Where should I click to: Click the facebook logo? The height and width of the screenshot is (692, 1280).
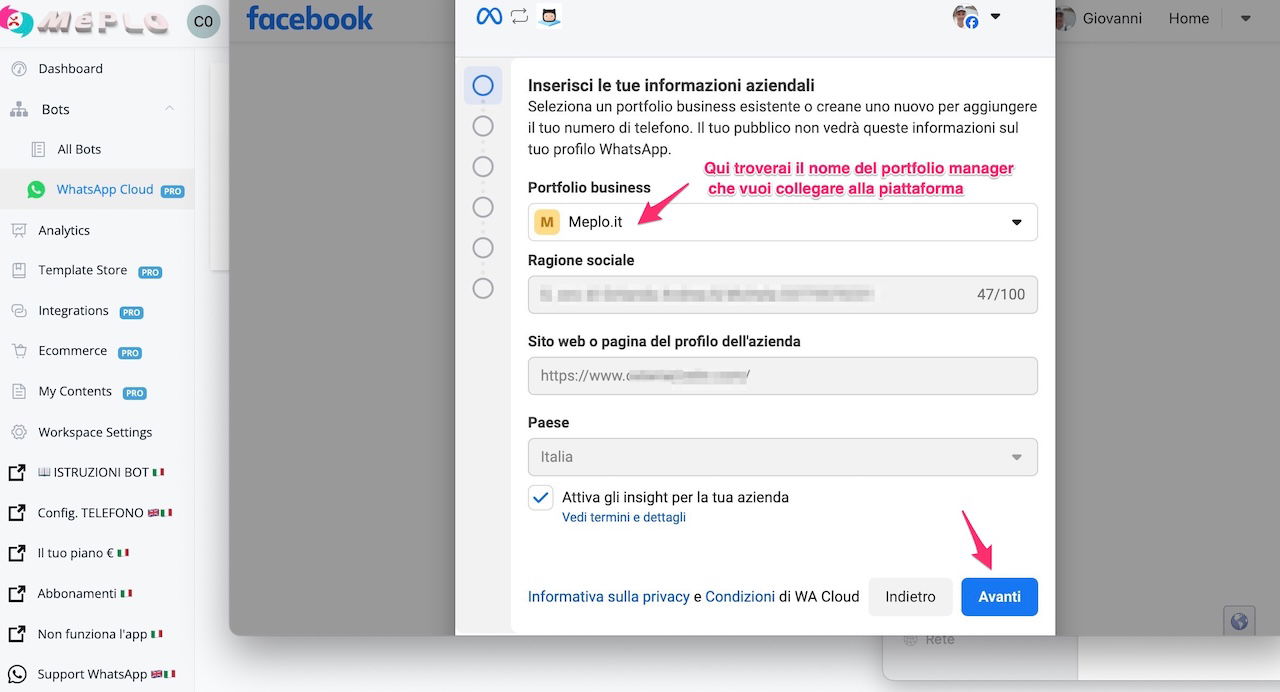(x=309, y=19)
